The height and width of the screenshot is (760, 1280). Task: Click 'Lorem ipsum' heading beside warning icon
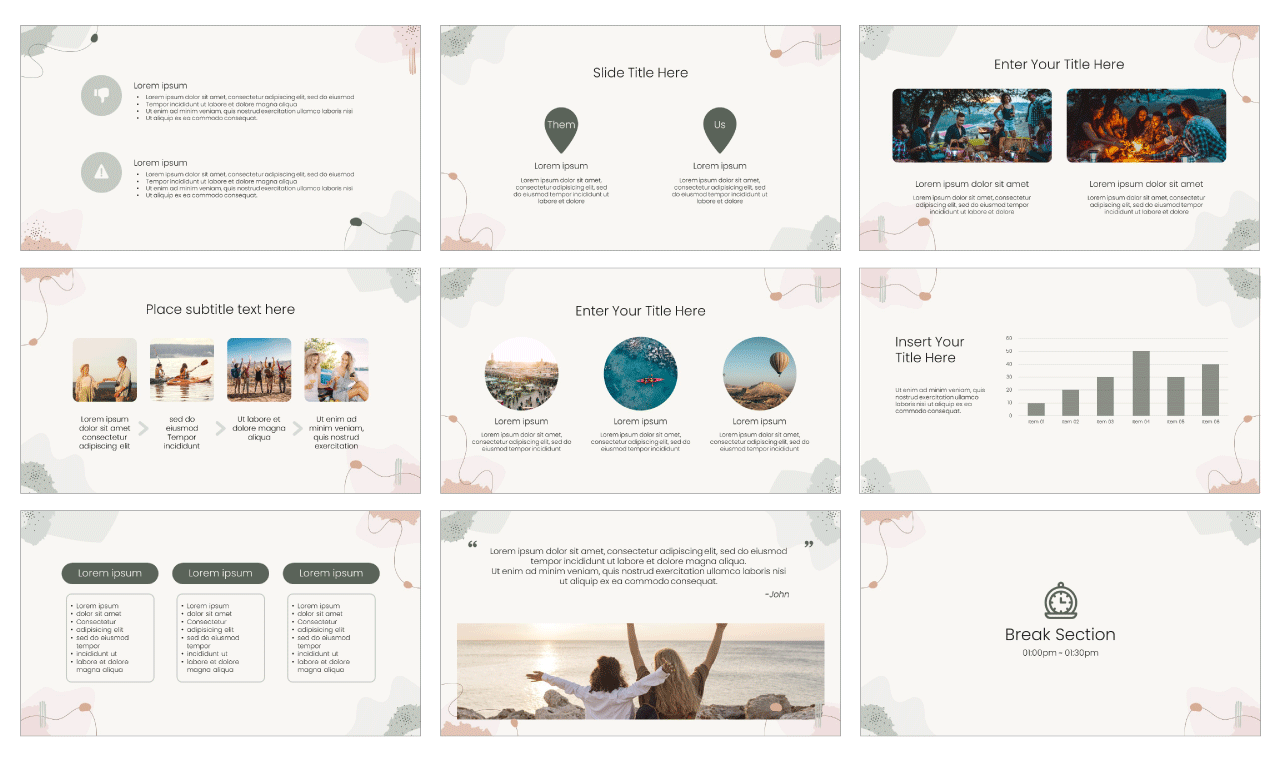tap(160, 163)
